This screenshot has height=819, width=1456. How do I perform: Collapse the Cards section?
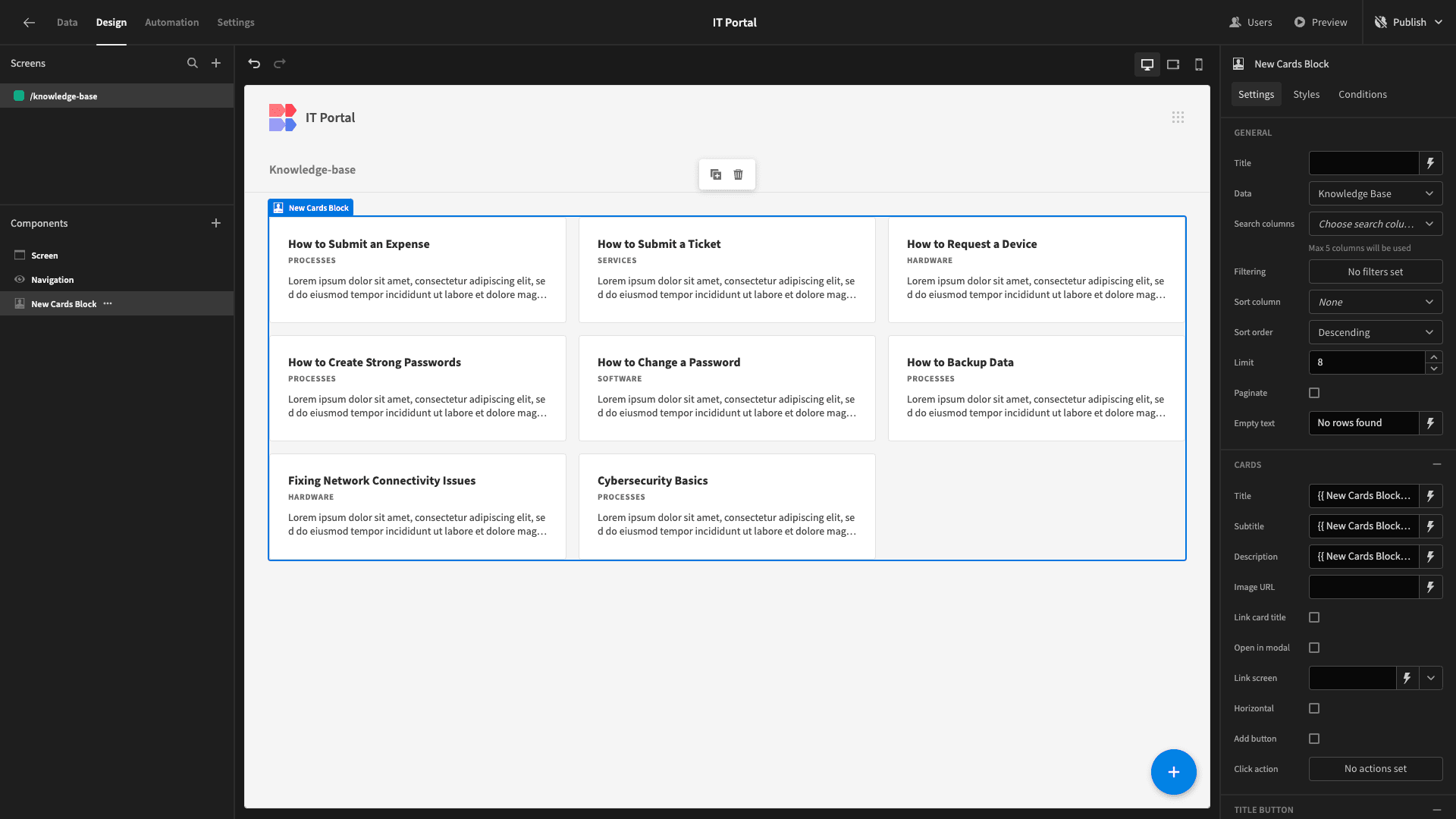pyautogui.click(x=1437, y=464)
